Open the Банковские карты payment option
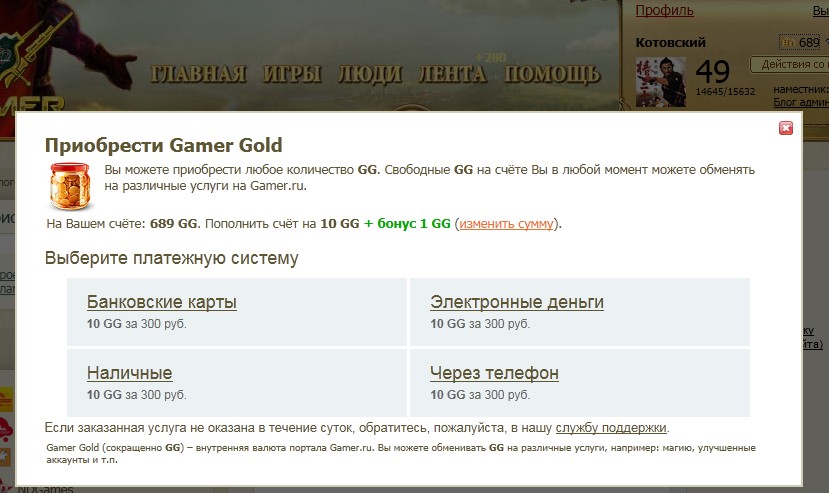The image size is (829, 493). tap(162, 302)
